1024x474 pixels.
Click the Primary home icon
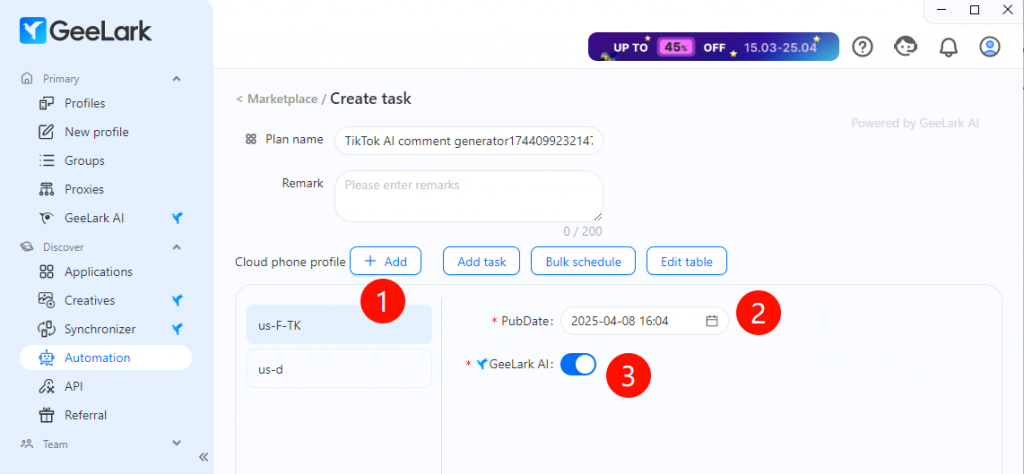pos(27,78)
